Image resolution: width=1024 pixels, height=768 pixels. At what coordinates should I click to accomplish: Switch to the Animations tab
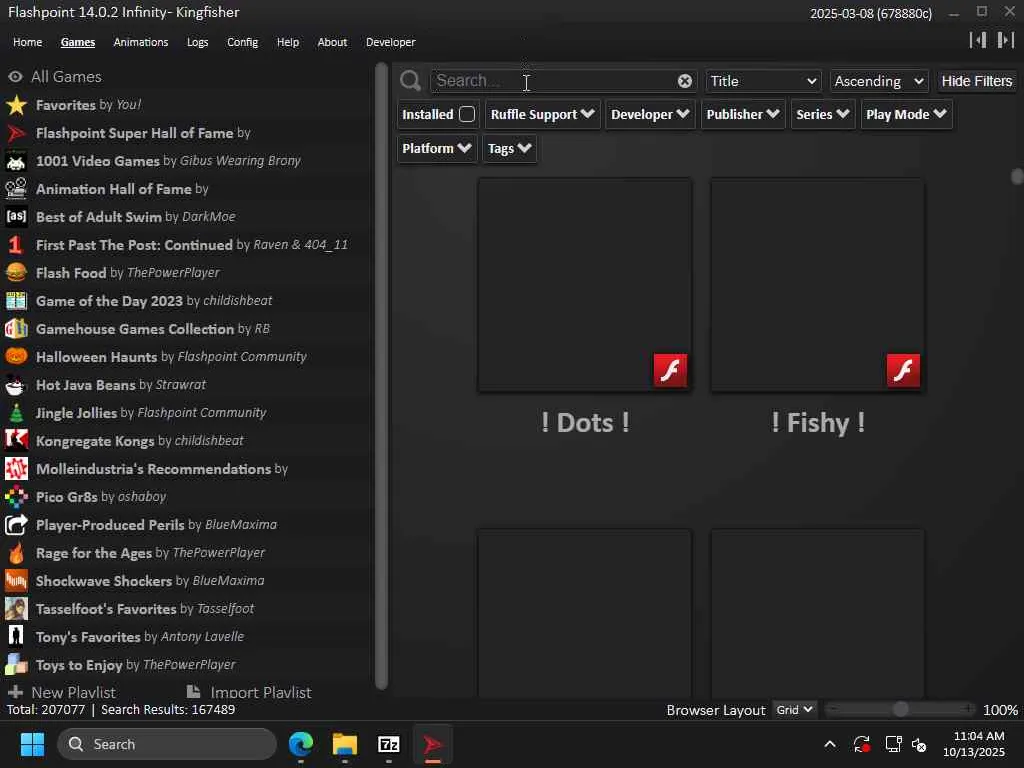click(140, 42)
